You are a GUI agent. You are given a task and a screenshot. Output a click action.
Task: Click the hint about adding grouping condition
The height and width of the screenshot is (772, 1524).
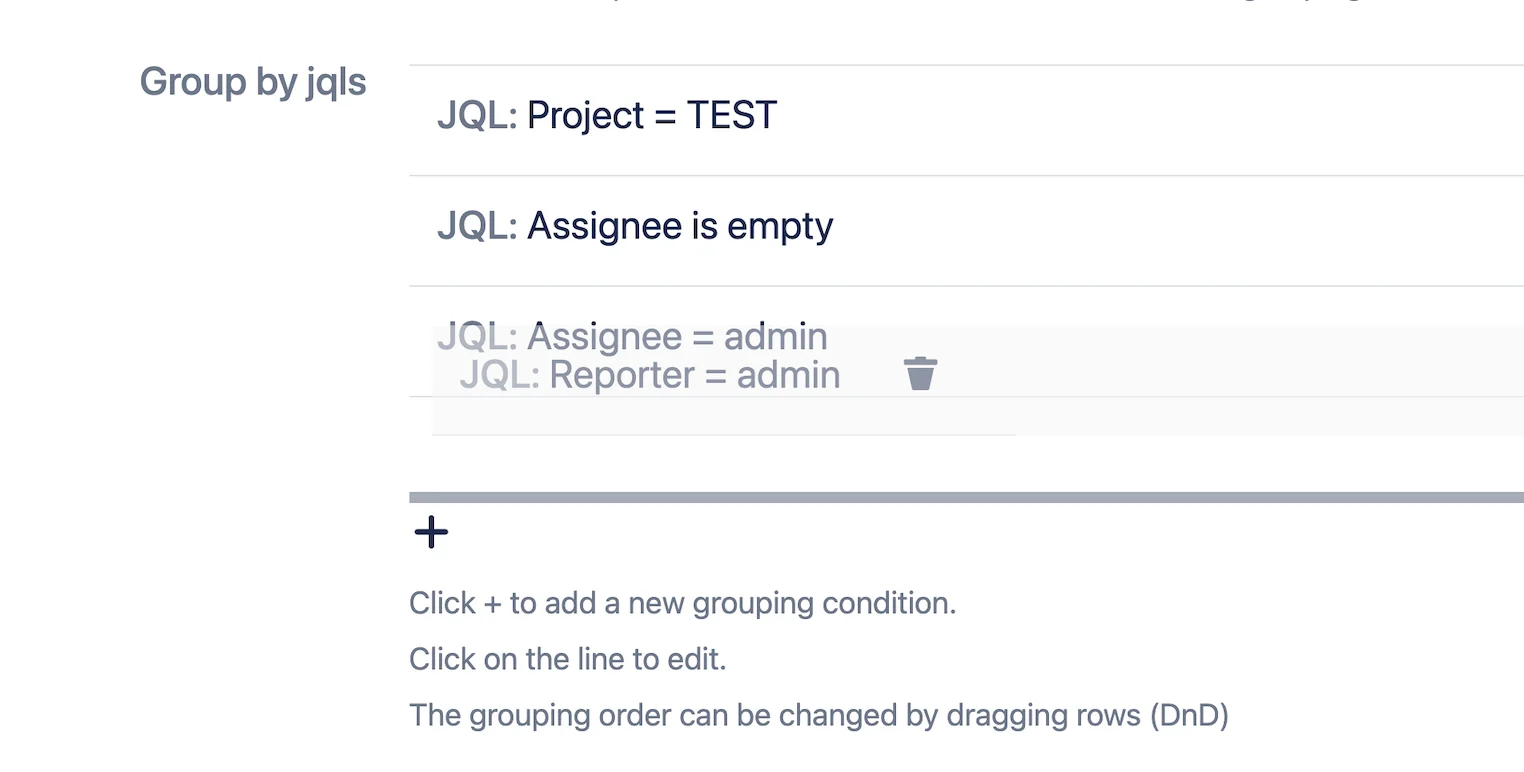[682, 604]
